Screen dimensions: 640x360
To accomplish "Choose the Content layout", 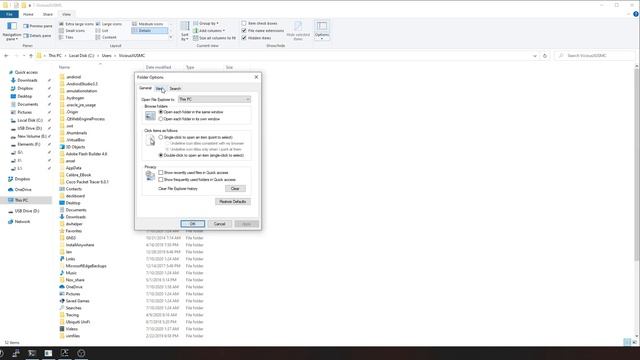I will [x=106, y=37].
